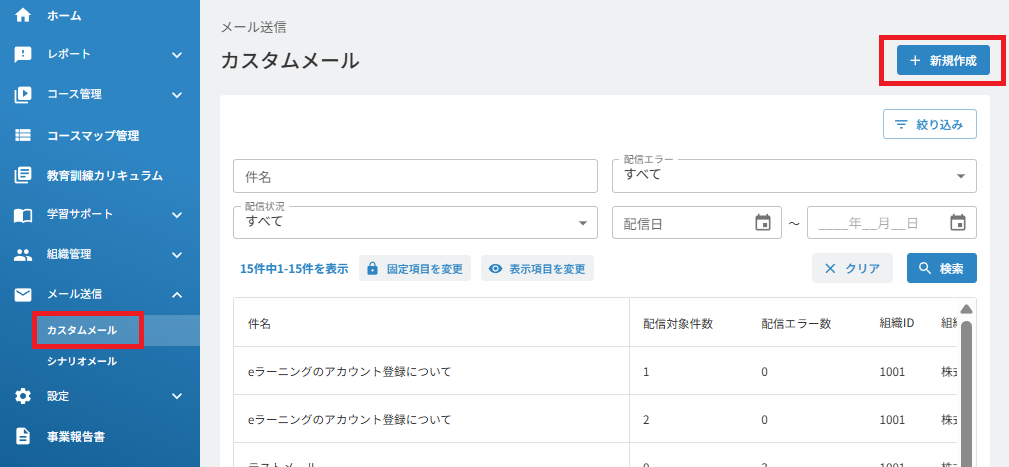This screenshot has height=467, width=1009.
Task: Open calendar picker for 配信日 start date
Action: click(763, 223)
